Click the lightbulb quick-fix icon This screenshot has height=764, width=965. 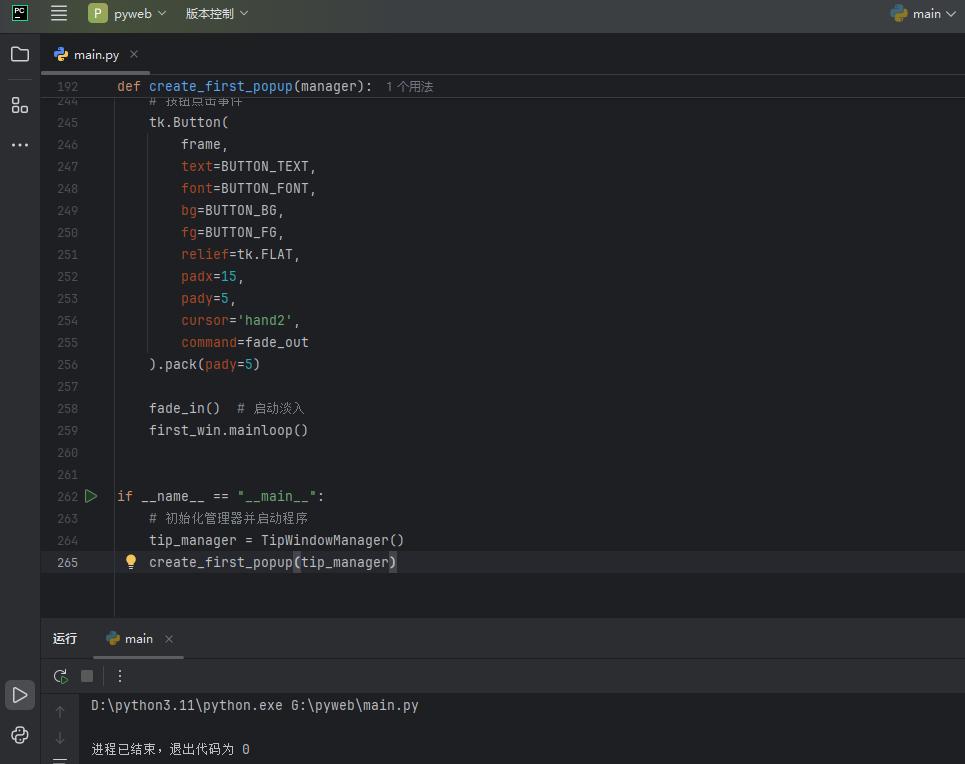130,562
